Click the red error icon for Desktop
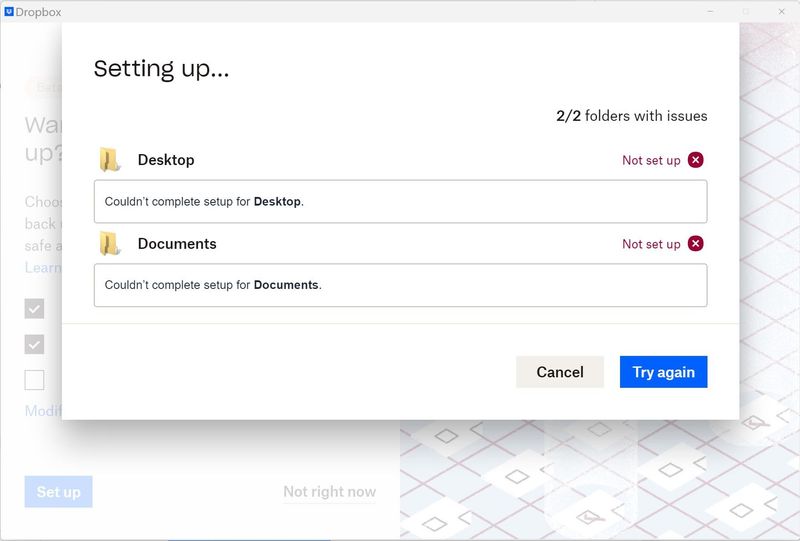The height and width of the screenshot is (541, 800). click(696, 160)
